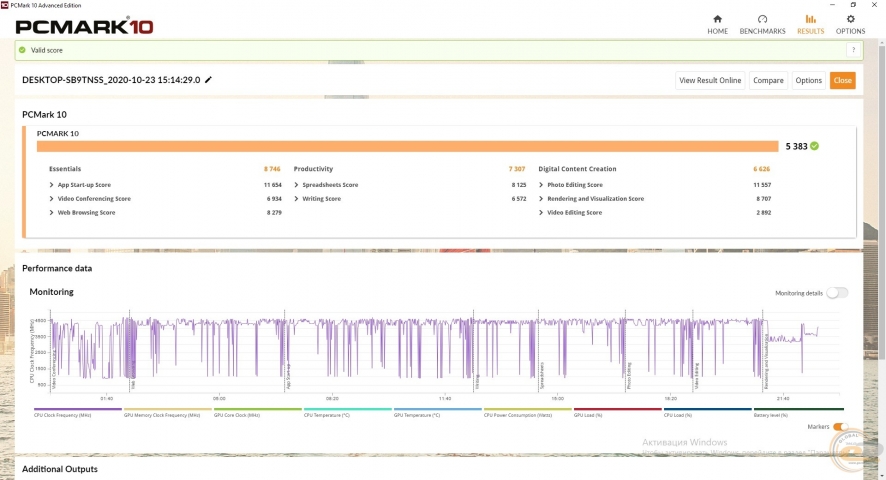The height and width of the screenshot is (480, 886).
Task: Click View Result Online button
Action: pyautogui.click(x=710, y=80)
